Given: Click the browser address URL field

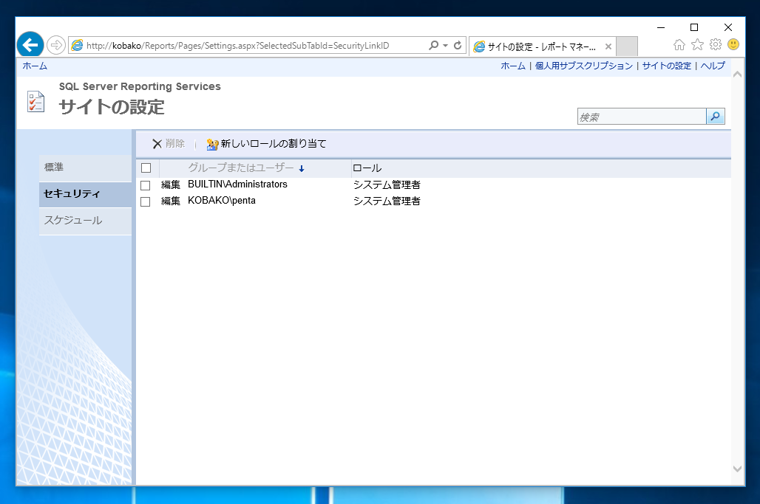Looking at the screenshot, I should 248,46.
